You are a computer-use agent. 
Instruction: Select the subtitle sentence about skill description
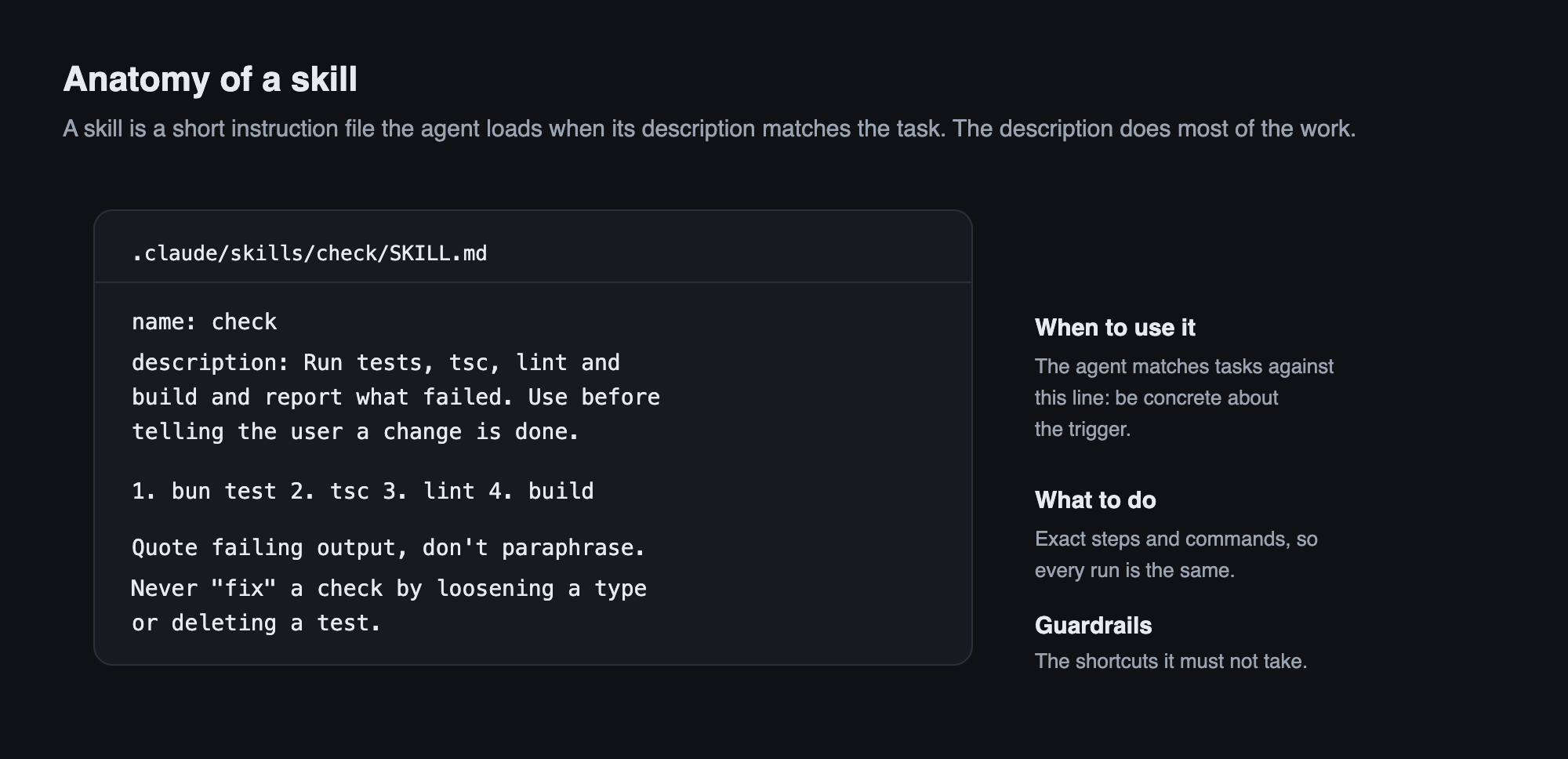[x=710, y=129]
